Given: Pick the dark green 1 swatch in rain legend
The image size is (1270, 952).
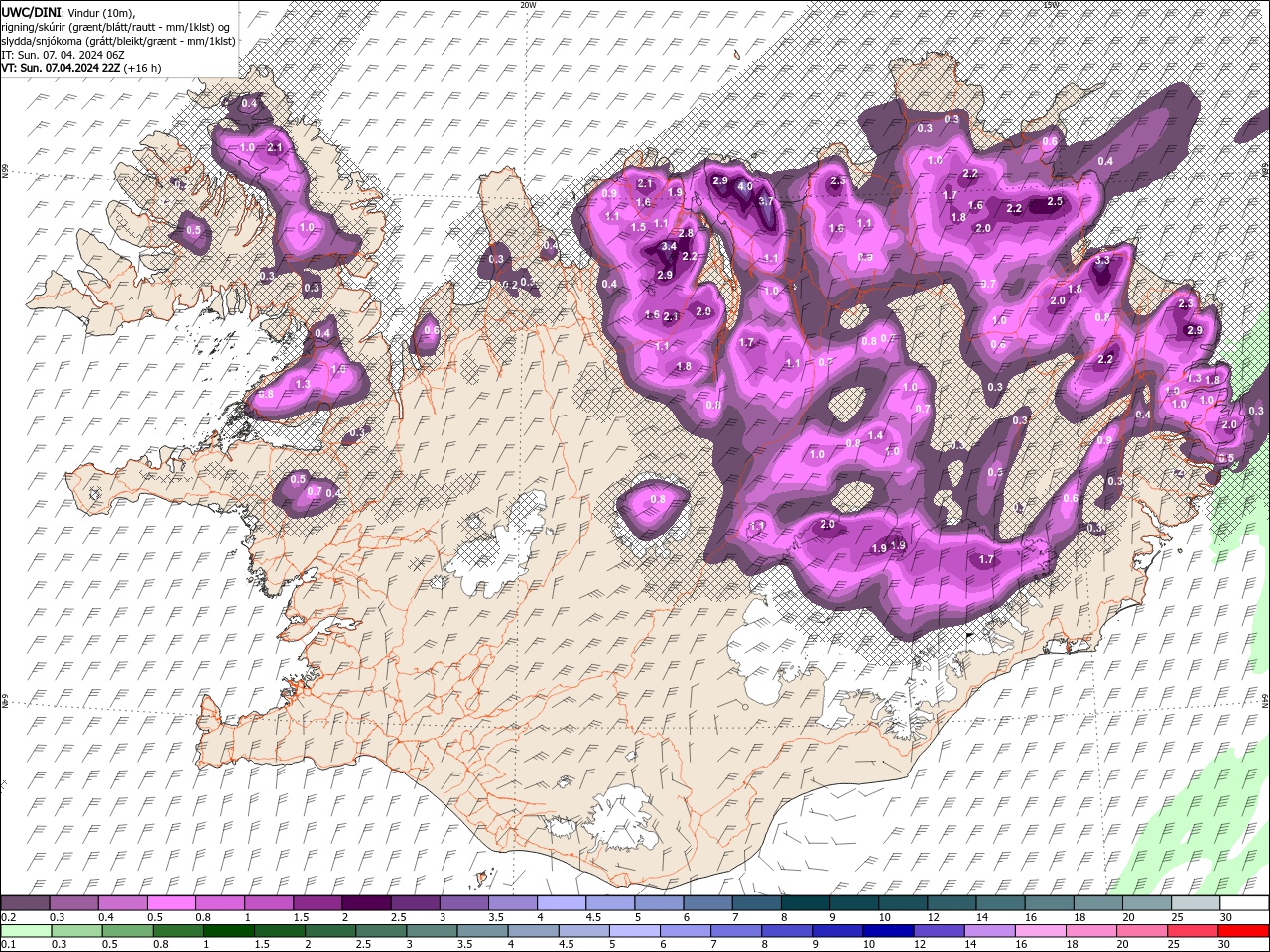Looking at the screenshot, I should [x=228, y=931].
